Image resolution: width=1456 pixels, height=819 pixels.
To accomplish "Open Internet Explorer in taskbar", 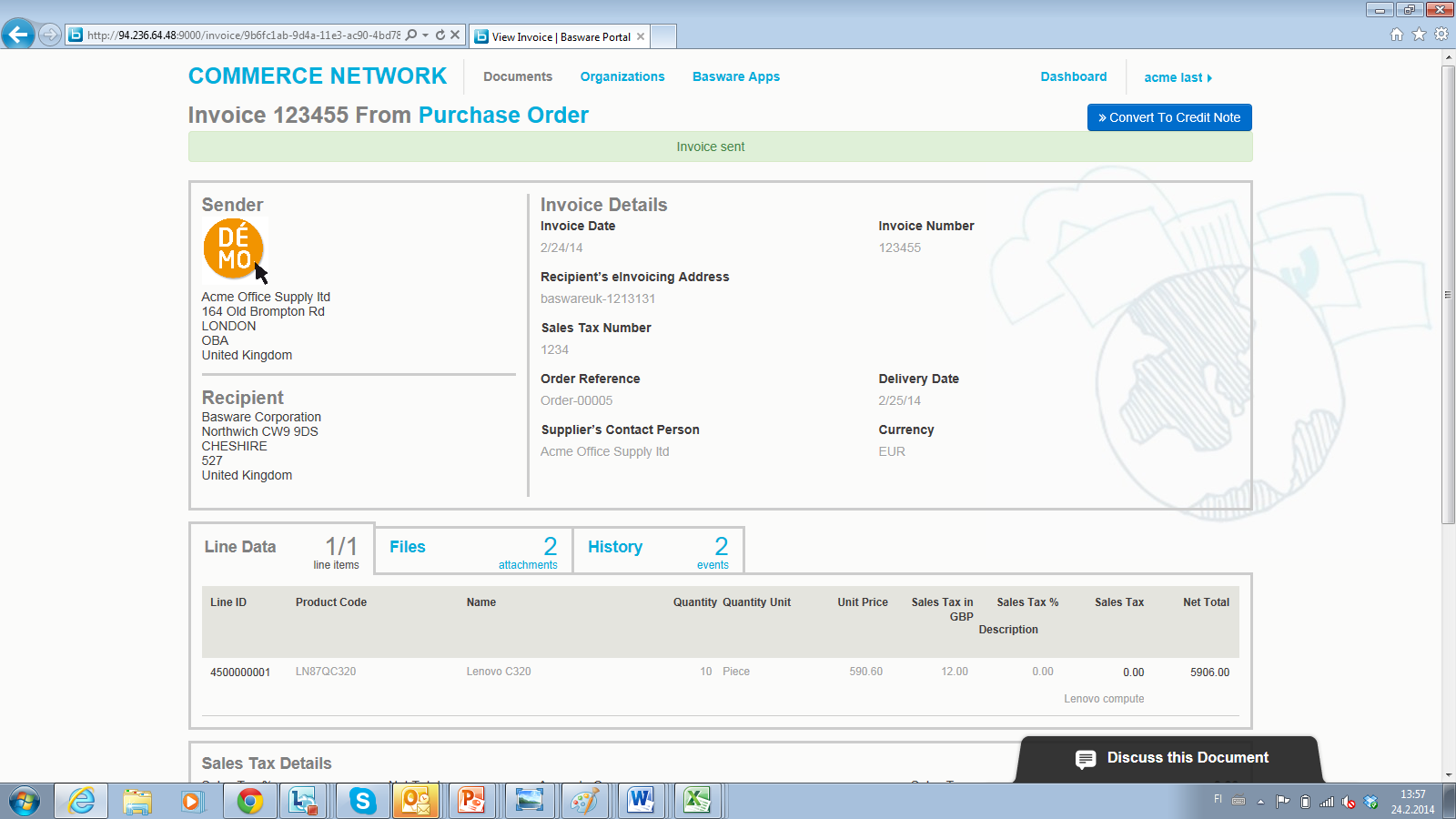I will click(x=82, y=801).
